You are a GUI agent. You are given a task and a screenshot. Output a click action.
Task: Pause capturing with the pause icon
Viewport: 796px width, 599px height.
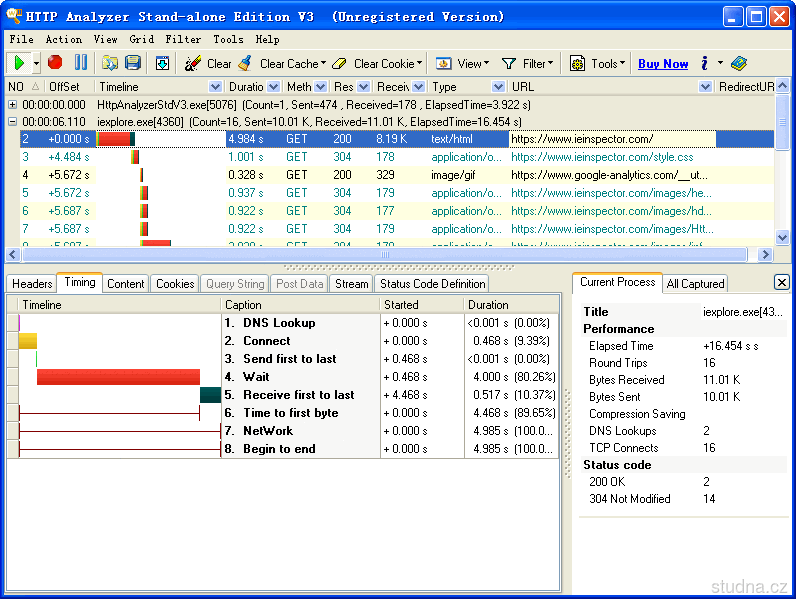(x=80, y=63)
